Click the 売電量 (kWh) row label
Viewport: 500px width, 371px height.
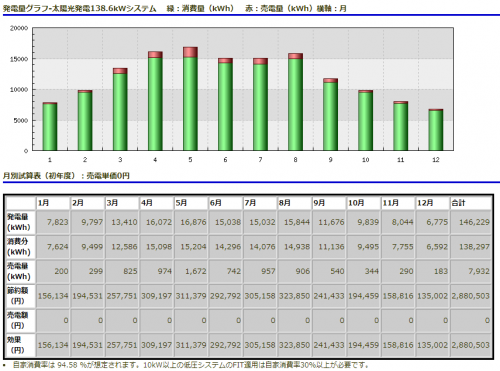pyautogui.click(x=21, y=271)
